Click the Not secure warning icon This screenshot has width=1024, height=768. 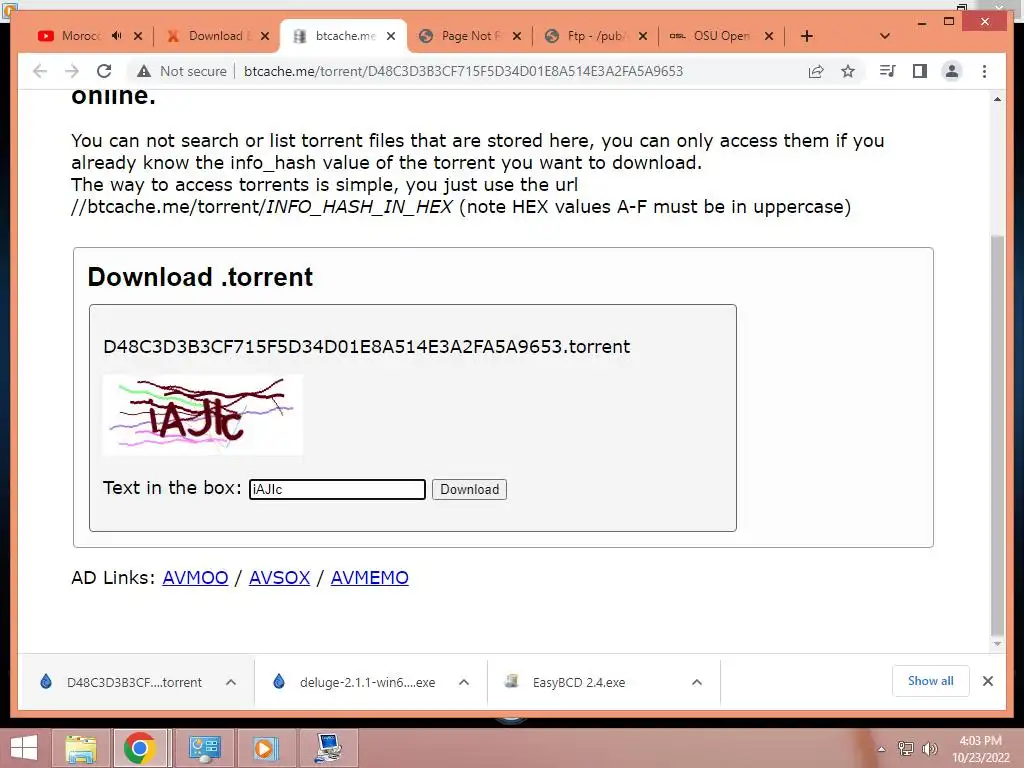tap(144, 71)
